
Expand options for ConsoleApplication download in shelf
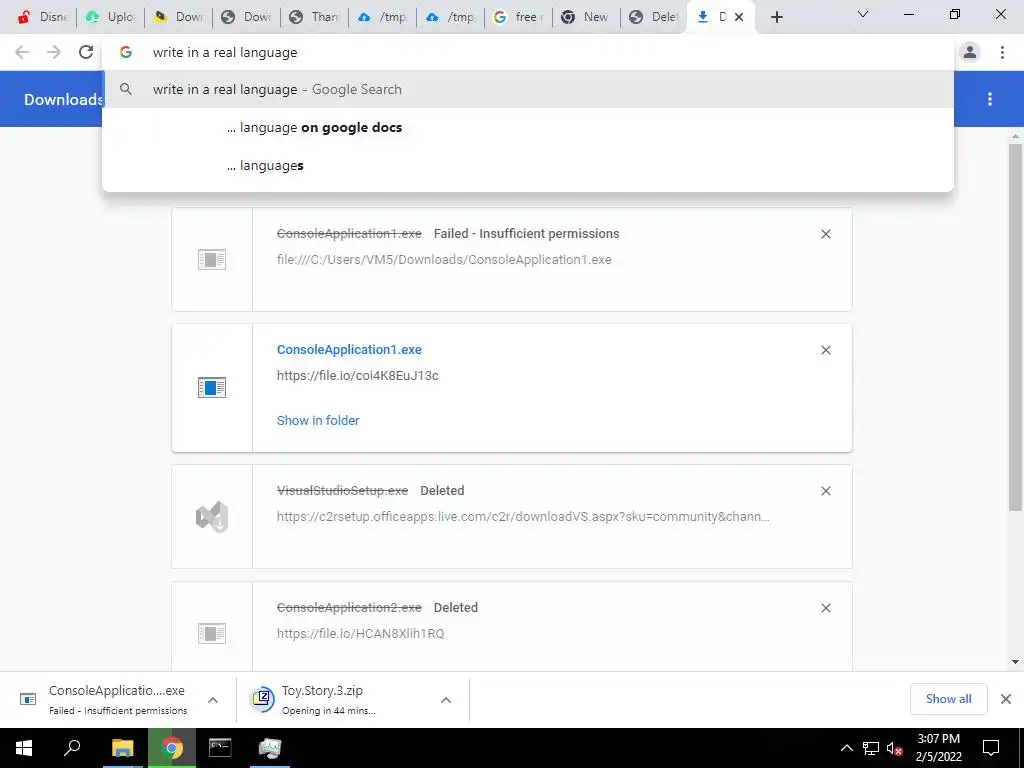tap(213, 700)
